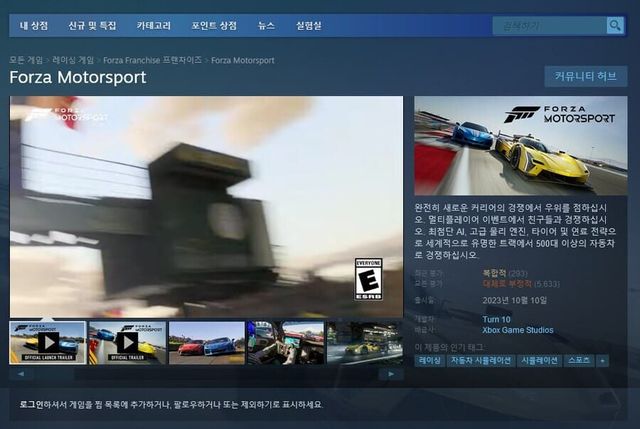Image resolution: width=640 pixels, height=429 pixels.
Task: Open the 내 상점 menu
Action: click(34, 25)
